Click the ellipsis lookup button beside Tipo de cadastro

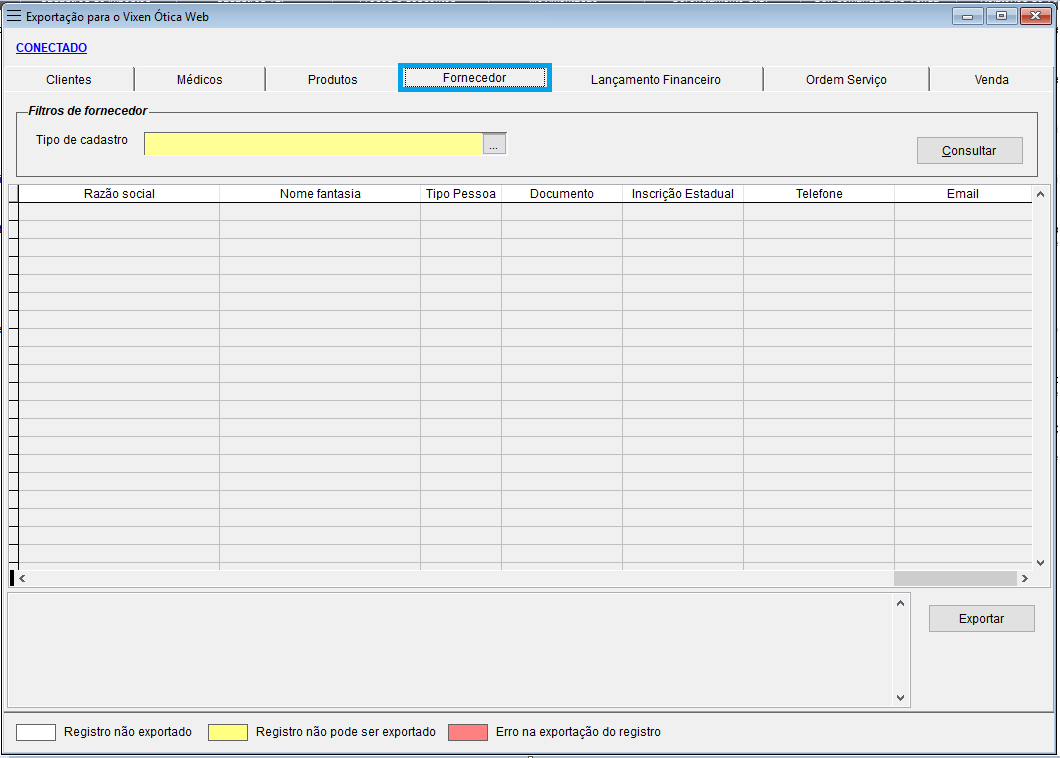tap(495, 144)
